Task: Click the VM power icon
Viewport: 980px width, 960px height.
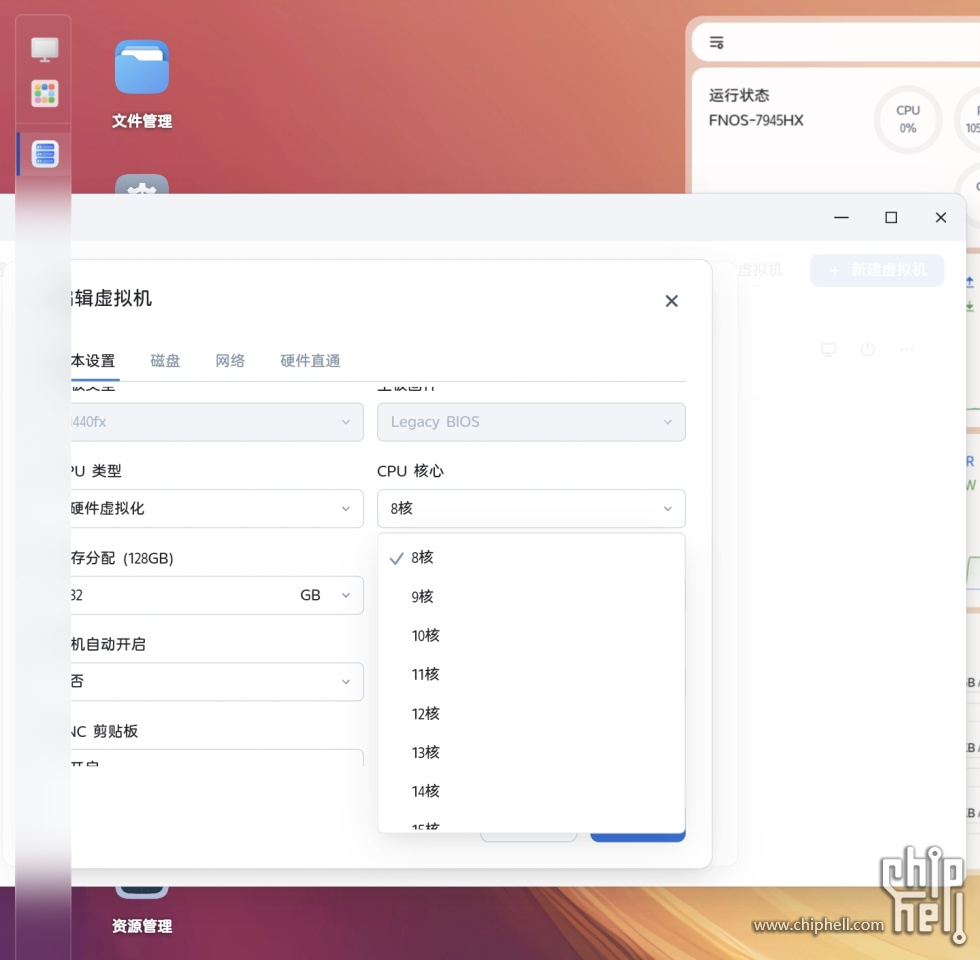Action: (x=867, y=350)
